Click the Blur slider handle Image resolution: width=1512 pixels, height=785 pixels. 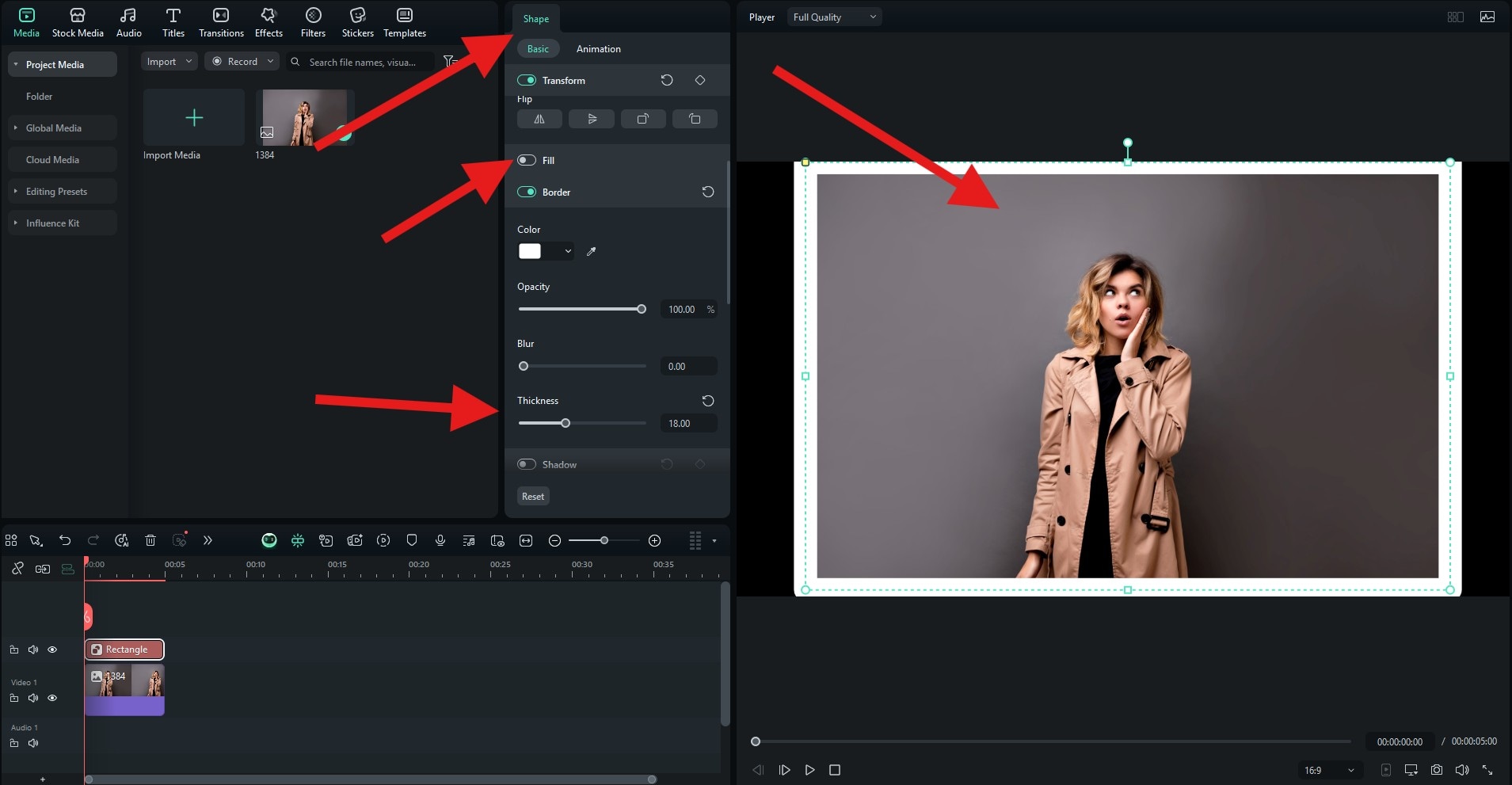pos(524,367)
